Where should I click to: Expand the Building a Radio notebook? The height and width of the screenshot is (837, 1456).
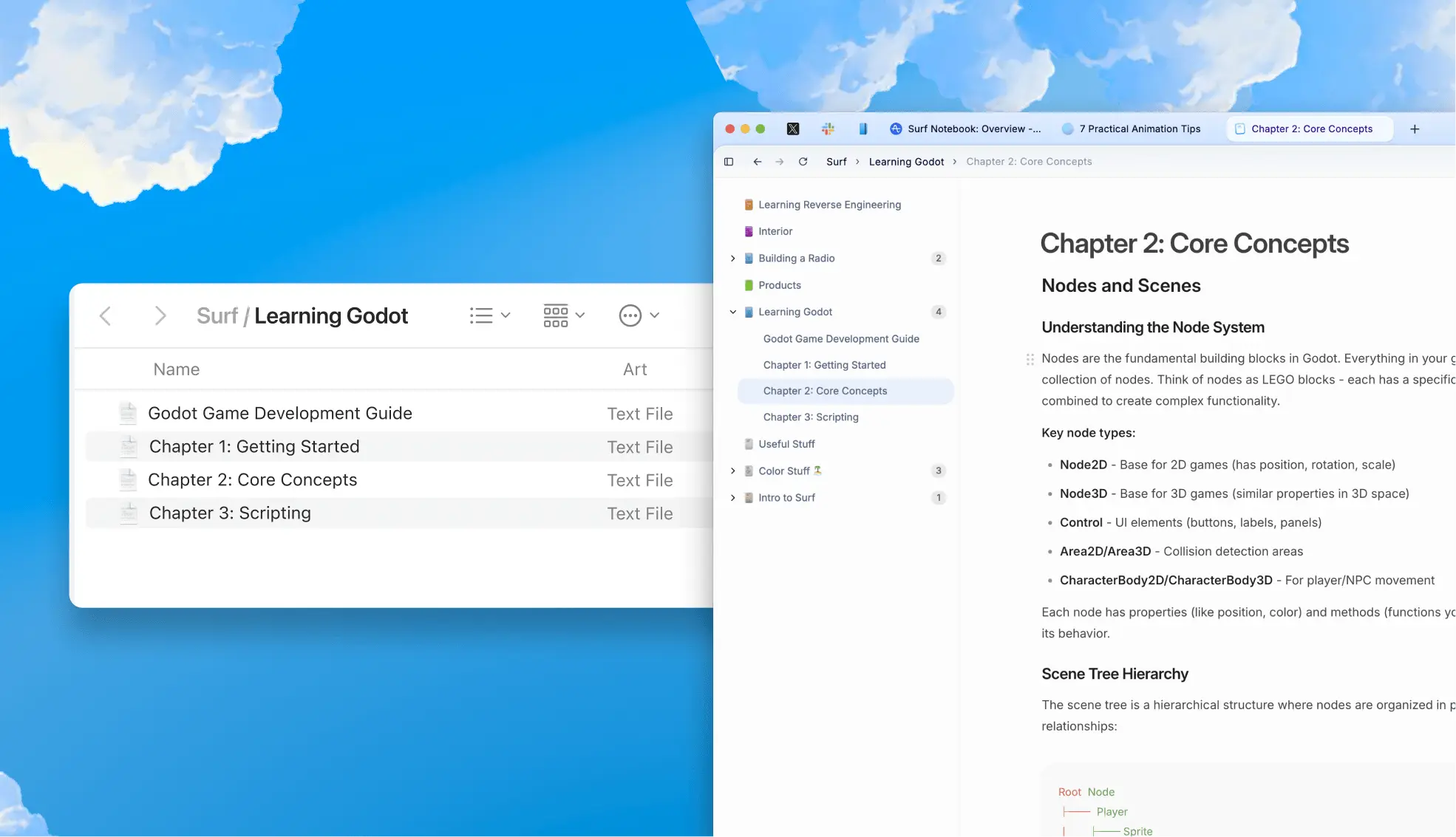point(732,259)
